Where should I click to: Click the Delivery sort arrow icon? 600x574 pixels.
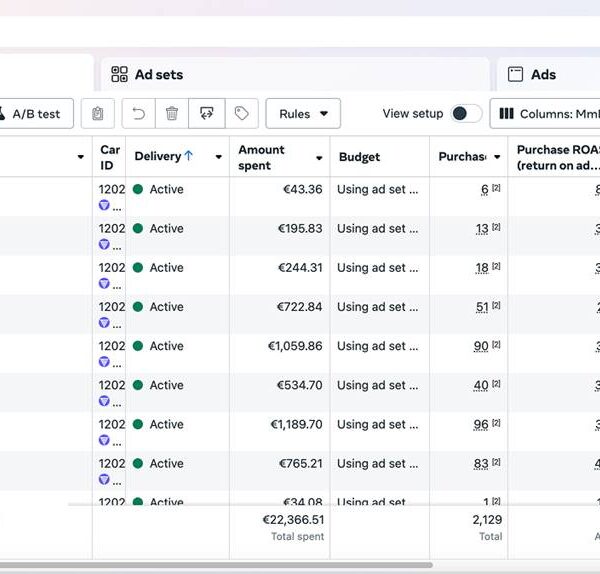coord(188,156)
